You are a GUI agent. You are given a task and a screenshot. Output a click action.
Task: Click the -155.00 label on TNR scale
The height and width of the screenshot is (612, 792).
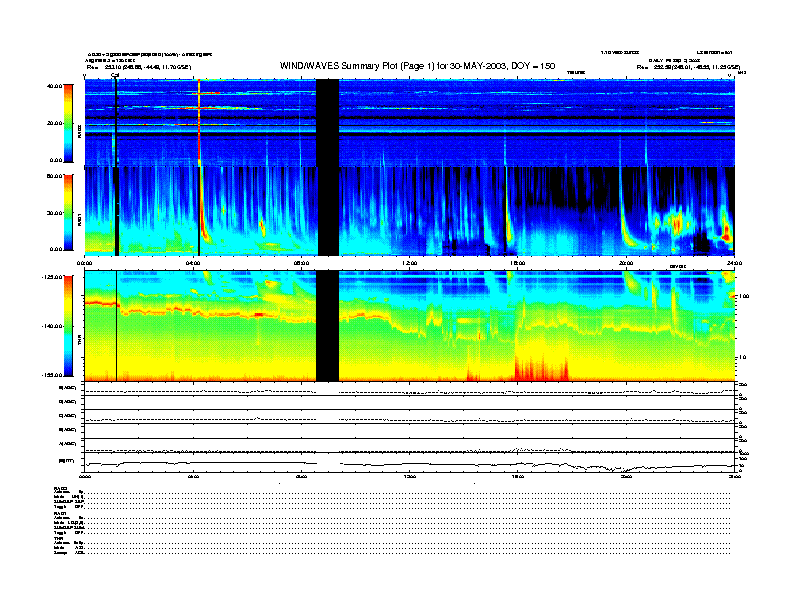coord(52,375)
